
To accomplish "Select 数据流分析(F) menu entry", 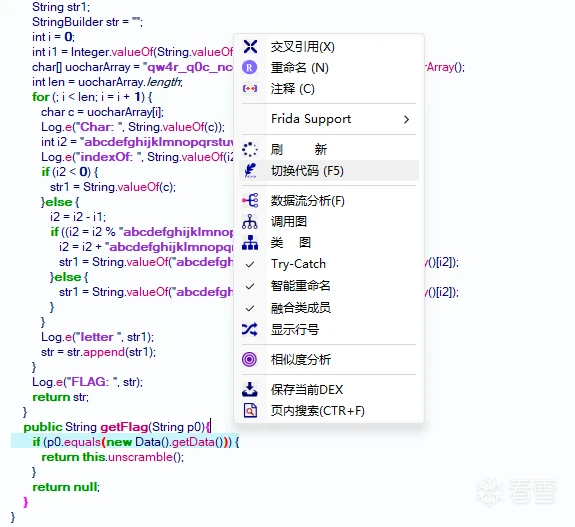I will (329, 201).
